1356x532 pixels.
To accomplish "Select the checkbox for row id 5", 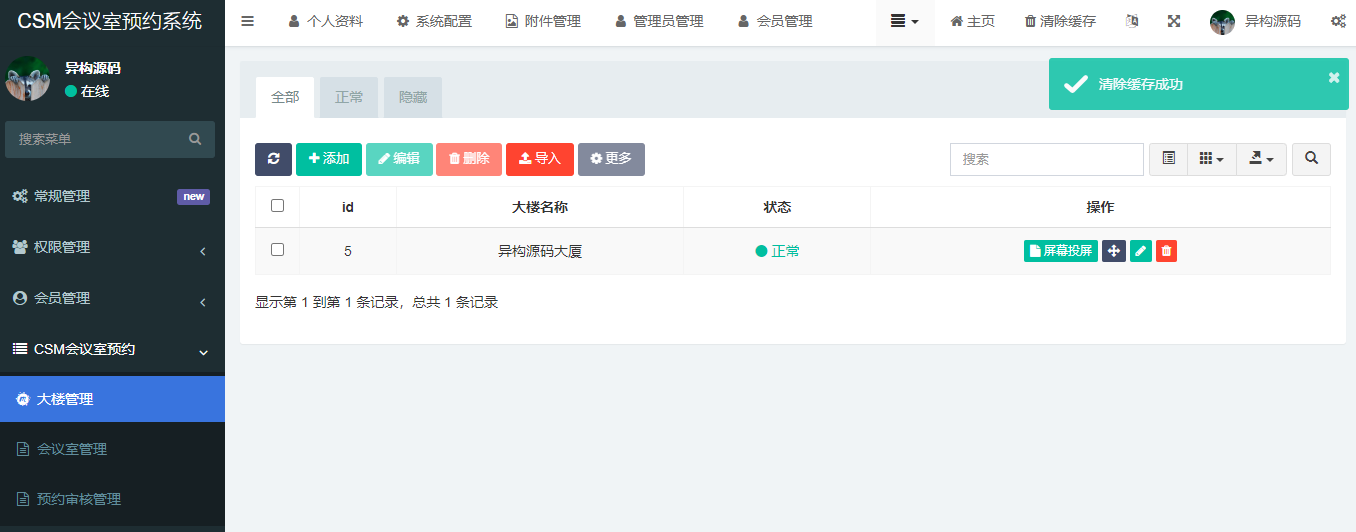I will (278, 250).
